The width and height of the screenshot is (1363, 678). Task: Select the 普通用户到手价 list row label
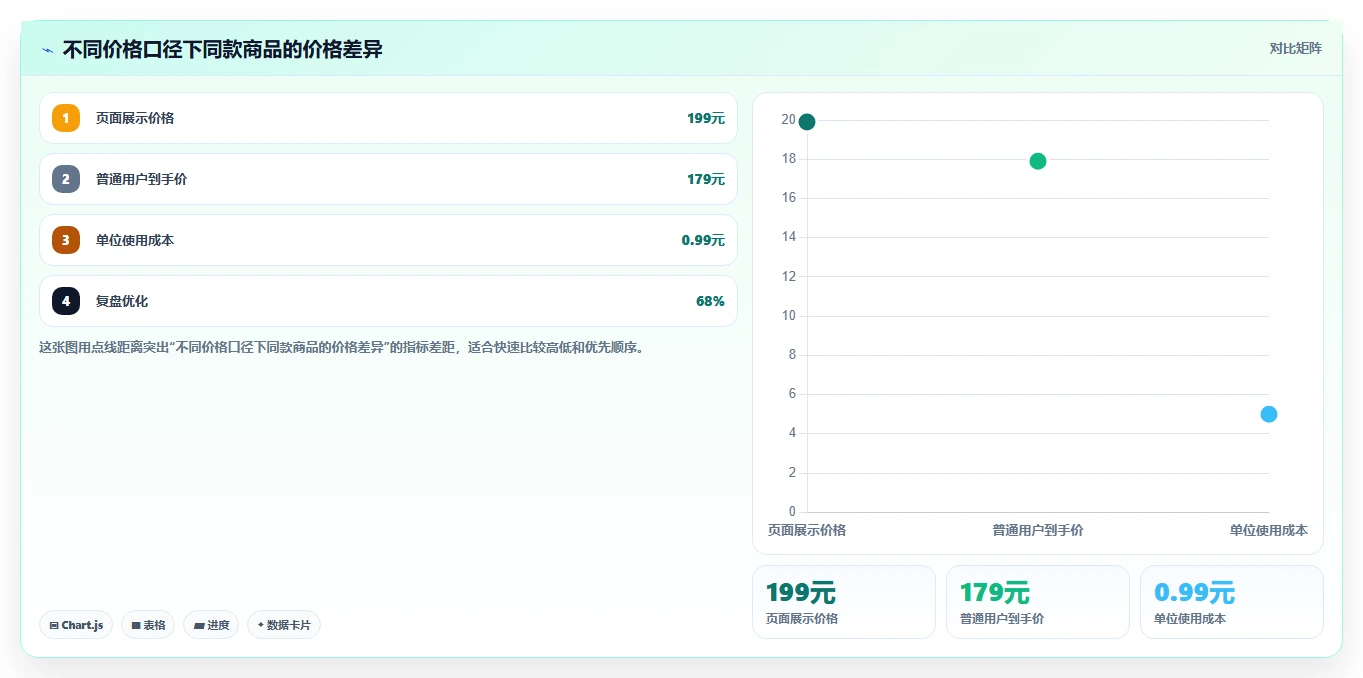(x=141, y=179)
